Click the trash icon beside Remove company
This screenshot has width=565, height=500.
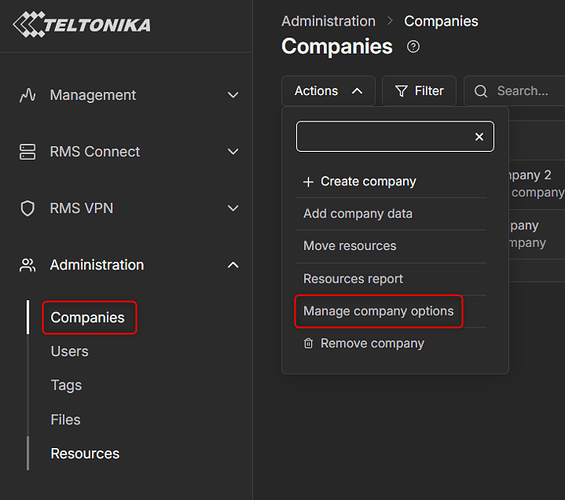[x=308, y=343]
